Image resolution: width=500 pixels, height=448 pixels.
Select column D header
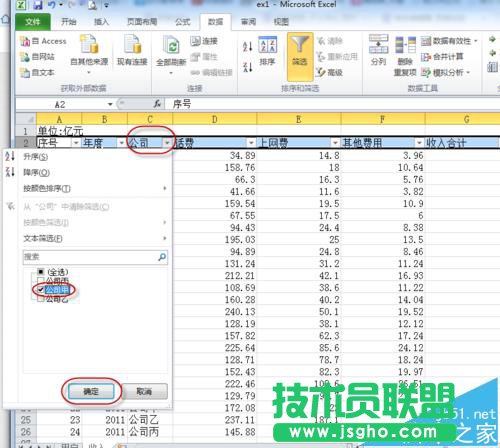tap(215, 119)
